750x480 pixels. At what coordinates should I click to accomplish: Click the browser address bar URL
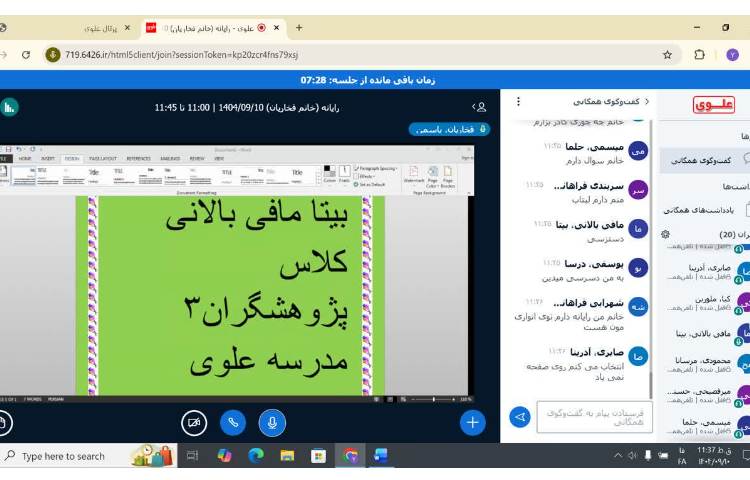tap(182, 55)
